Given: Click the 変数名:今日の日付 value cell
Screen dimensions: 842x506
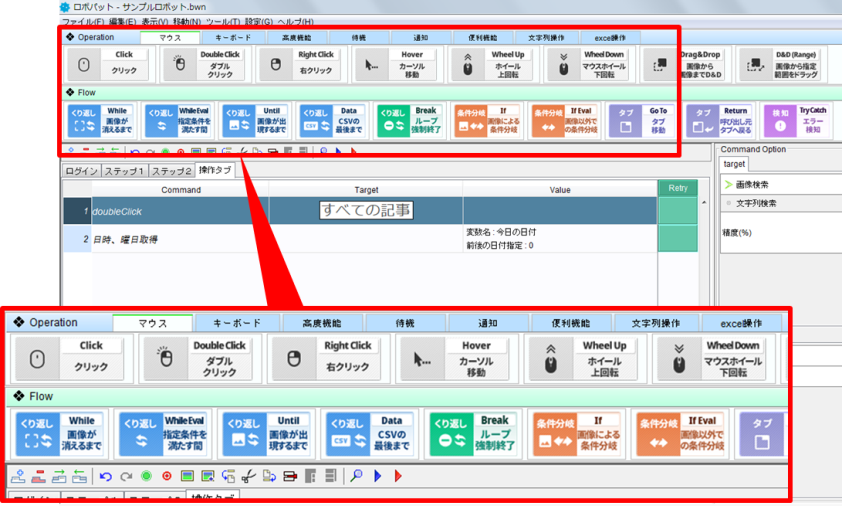Looking at the screenshot, I should [x=560, y=239].
